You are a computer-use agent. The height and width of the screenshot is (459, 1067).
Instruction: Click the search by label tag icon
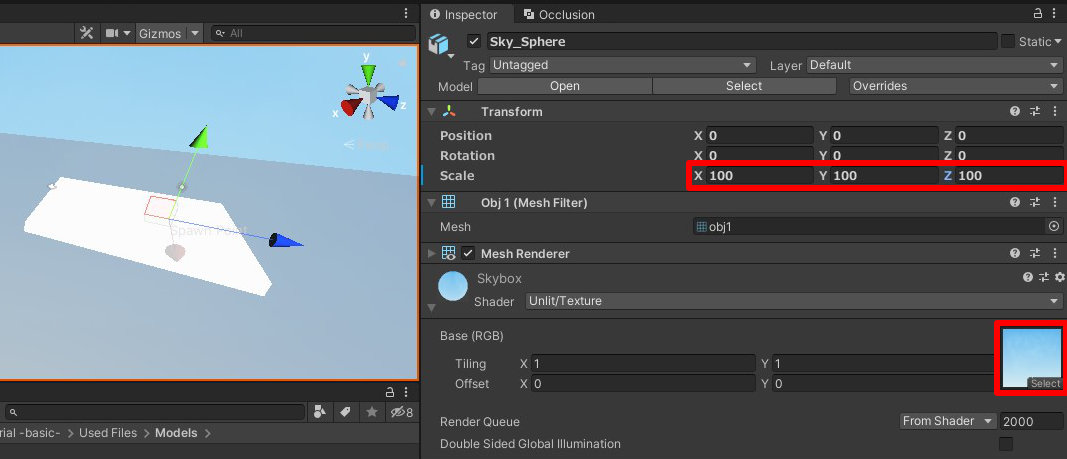point(345,412)
